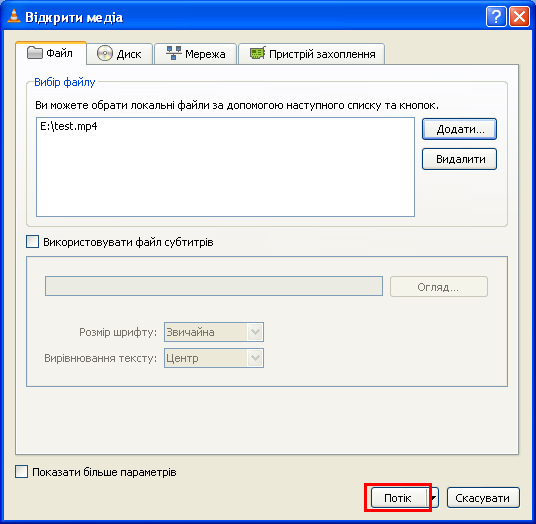The width and height of the screenshot is (536, 524).
Task: Open the Мережа tab
Action: coord(196,54)
